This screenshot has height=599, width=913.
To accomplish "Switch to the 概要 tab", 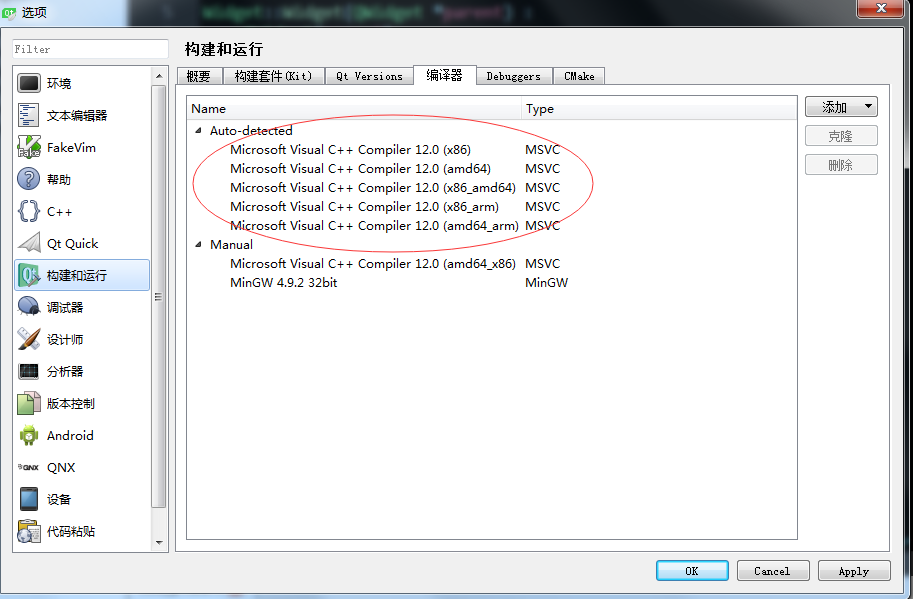I will point(199,76).
